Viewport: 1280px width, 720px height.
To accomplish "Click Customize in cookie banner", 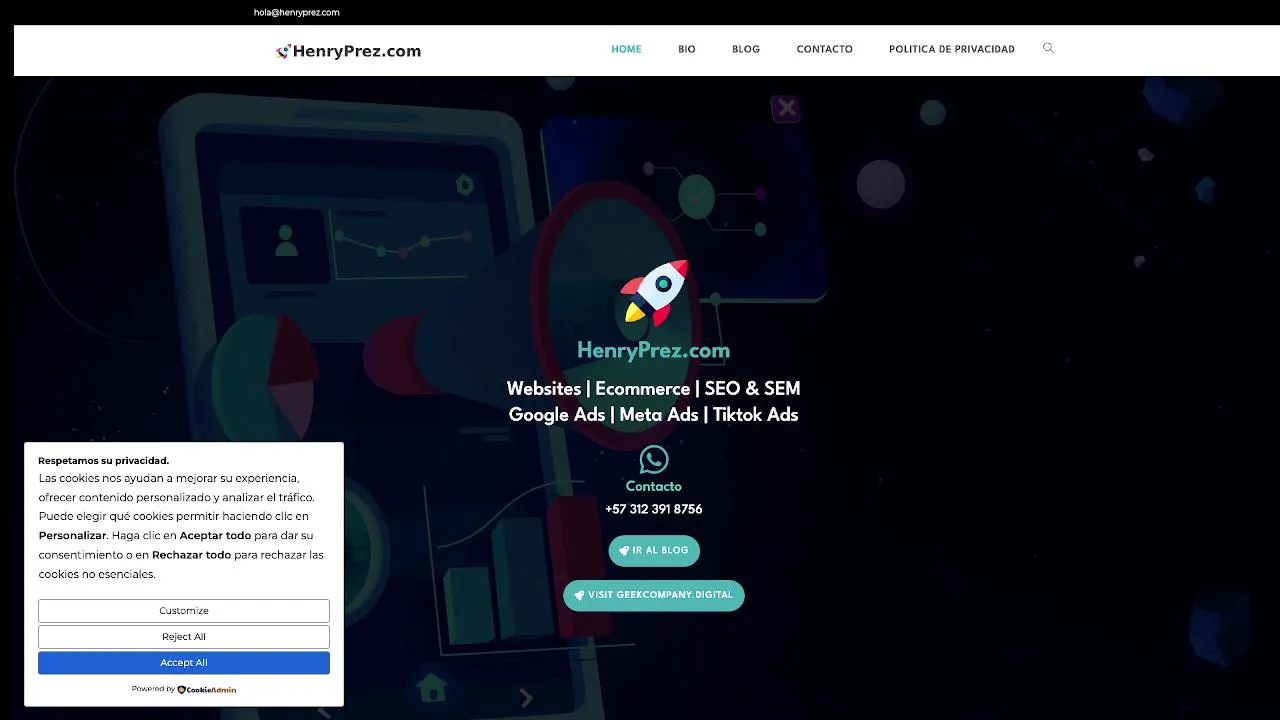I will point(184,611).
